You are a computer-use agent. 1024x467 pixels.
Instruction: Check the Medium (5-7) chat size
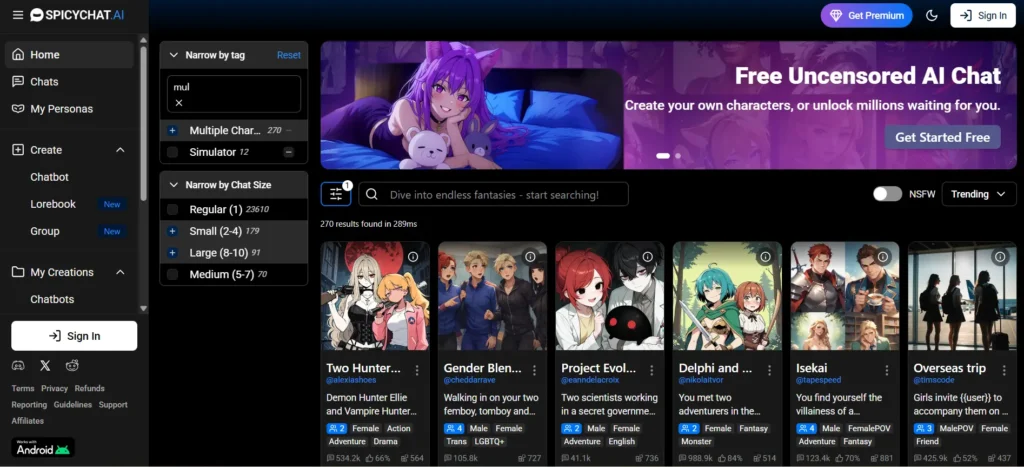tap(172, 274)
